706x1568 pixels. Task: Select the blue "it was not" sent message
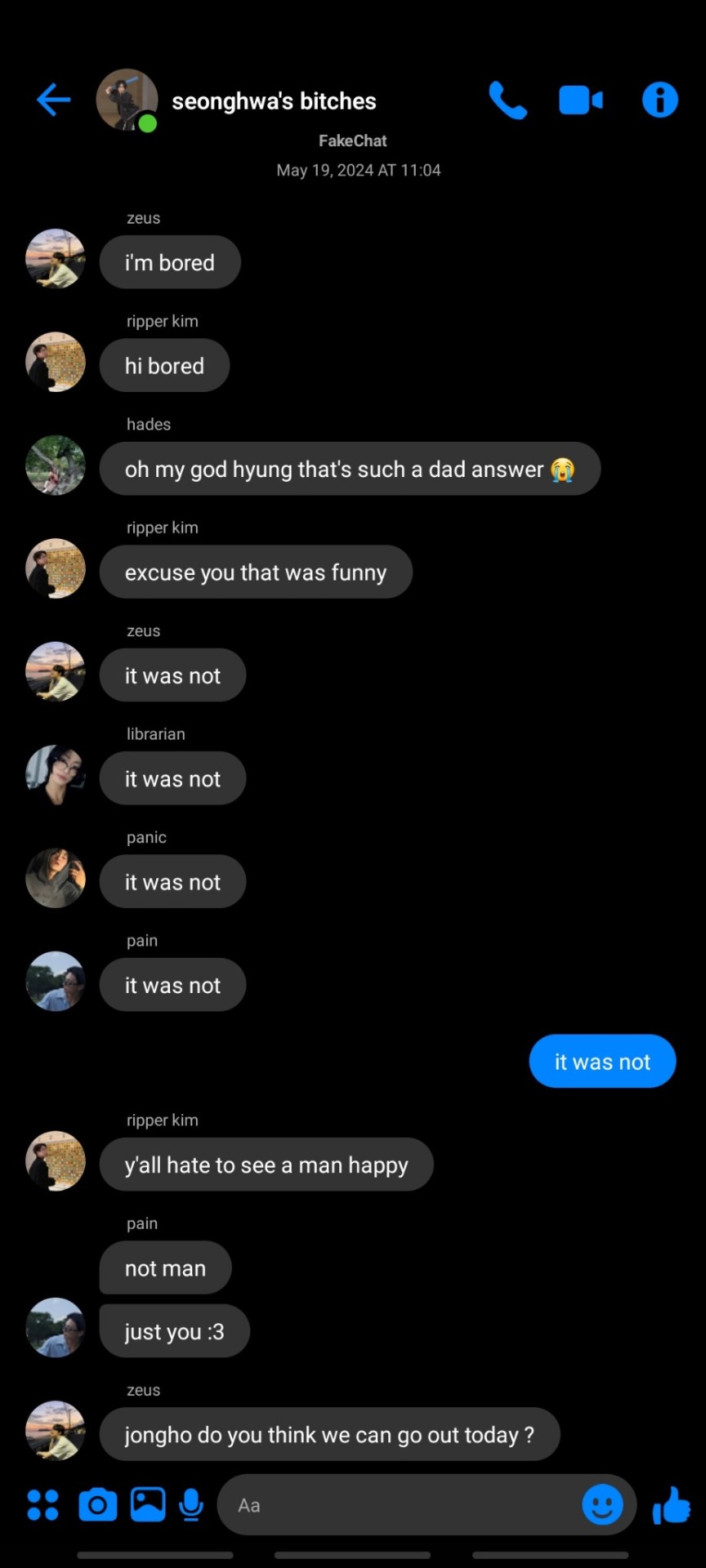click(602, 1062)
